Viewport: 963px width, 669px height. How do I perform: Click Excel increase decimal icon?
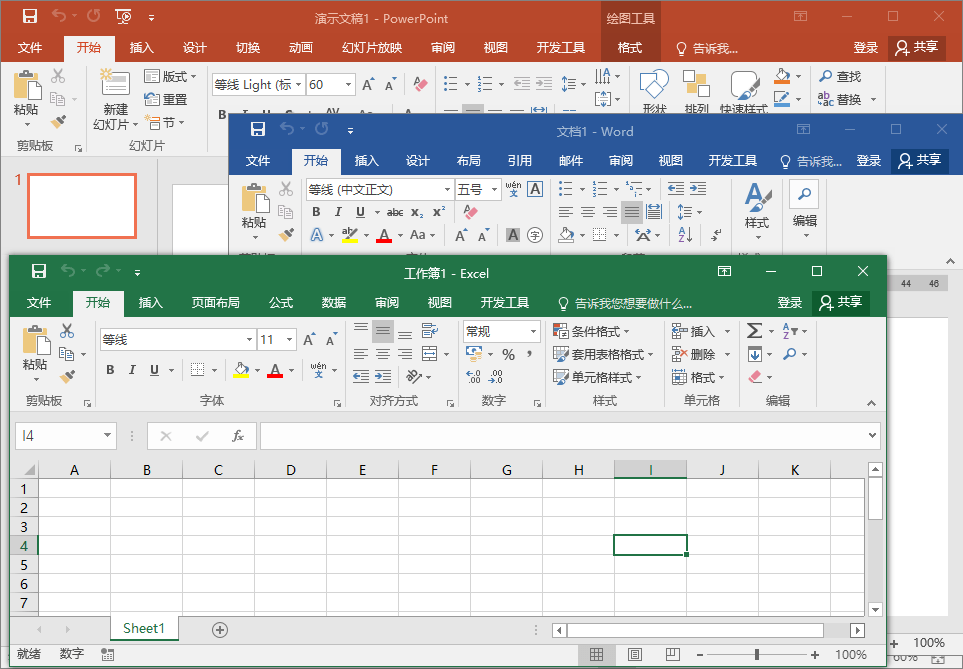[x=473, y=377]
